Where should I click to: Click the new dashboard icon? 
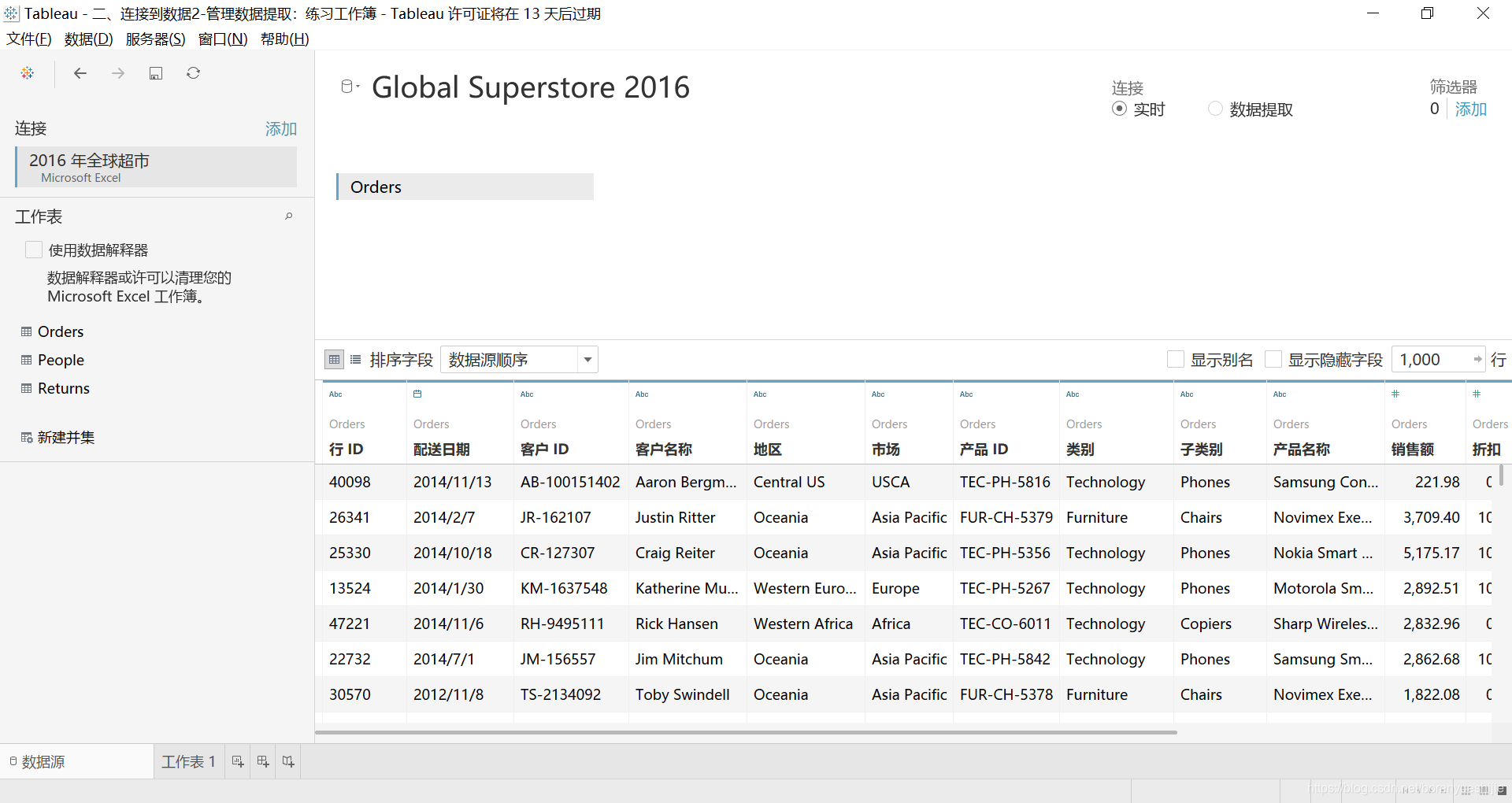(x=263, y=761)
